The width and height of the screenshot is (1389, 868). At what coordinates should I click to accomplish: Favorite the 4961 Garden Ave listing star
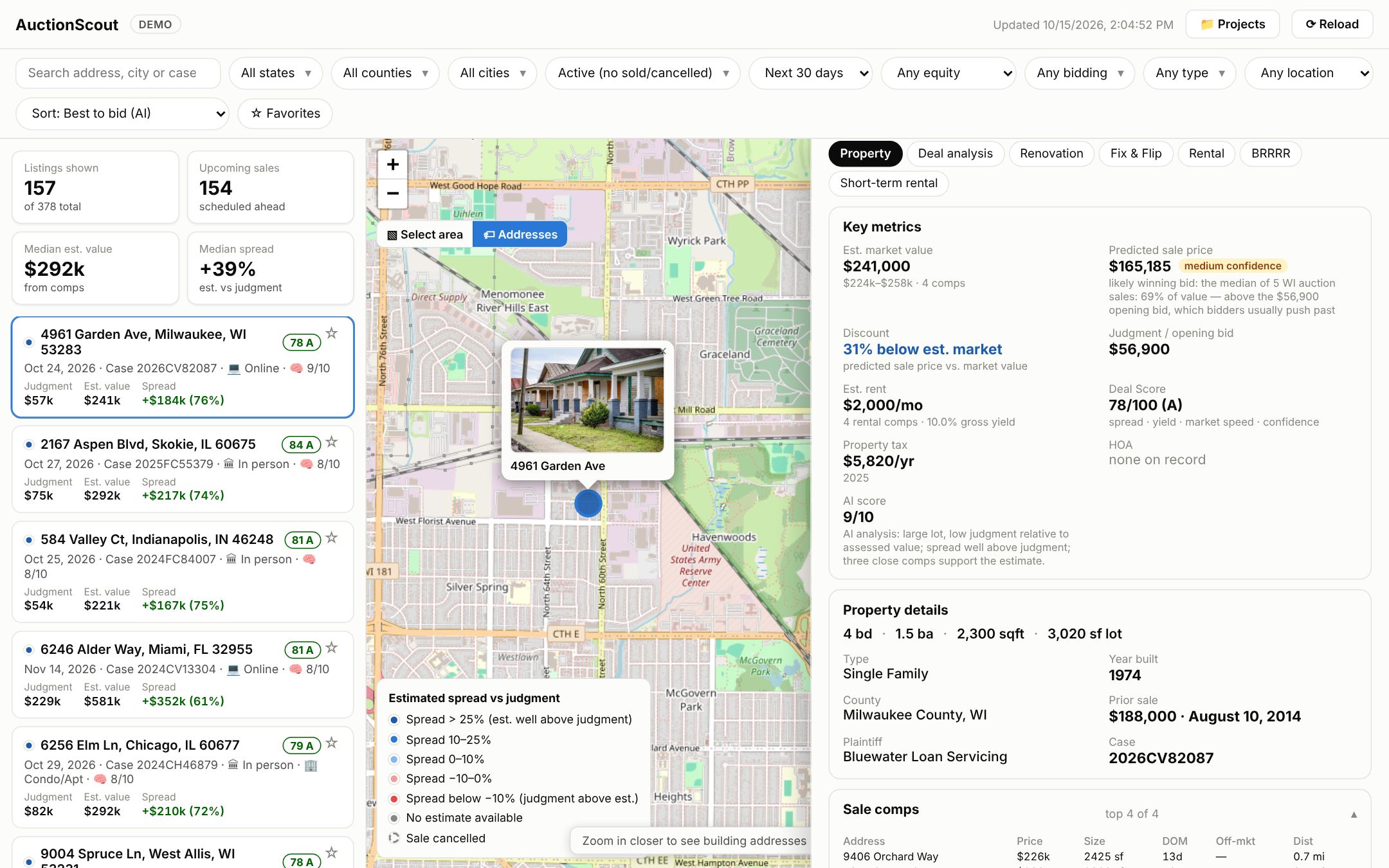pyautogui.click(x=332, y=333)
